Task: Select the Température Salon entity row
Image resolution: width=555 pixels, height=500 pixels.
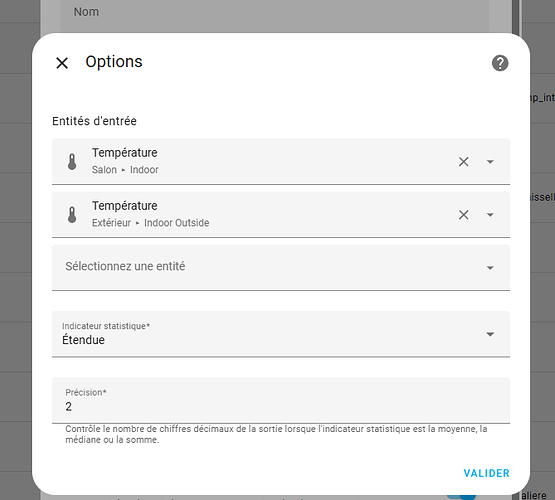Action: [281, 161]
